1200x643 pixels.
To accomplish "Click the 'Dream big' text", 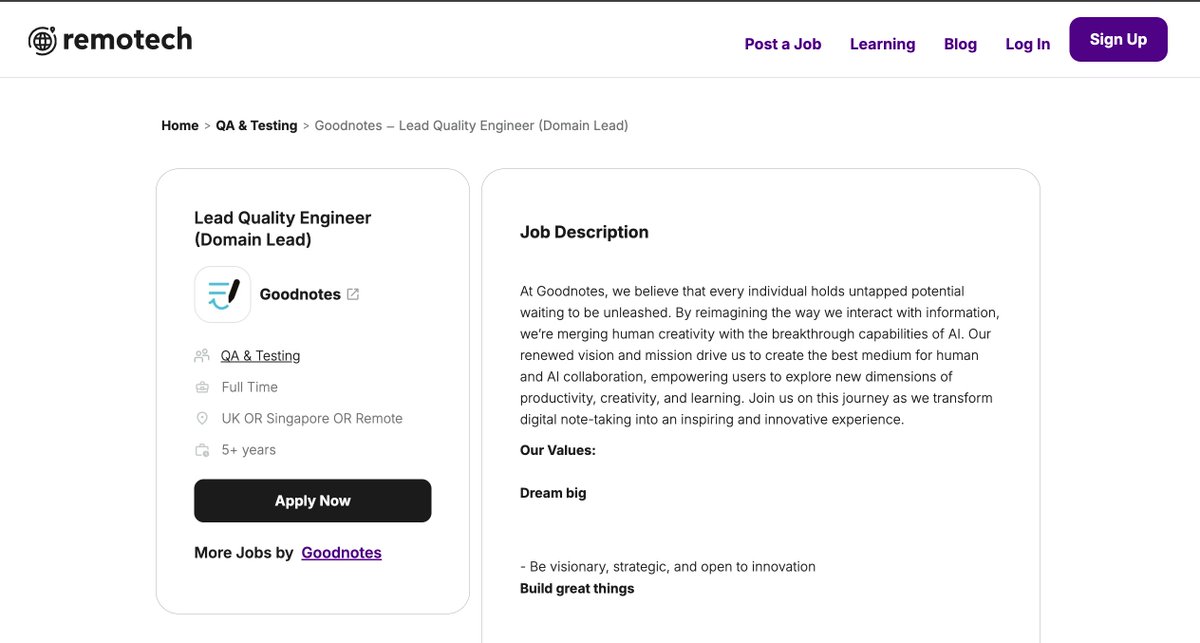I will [x=553, y=493].
